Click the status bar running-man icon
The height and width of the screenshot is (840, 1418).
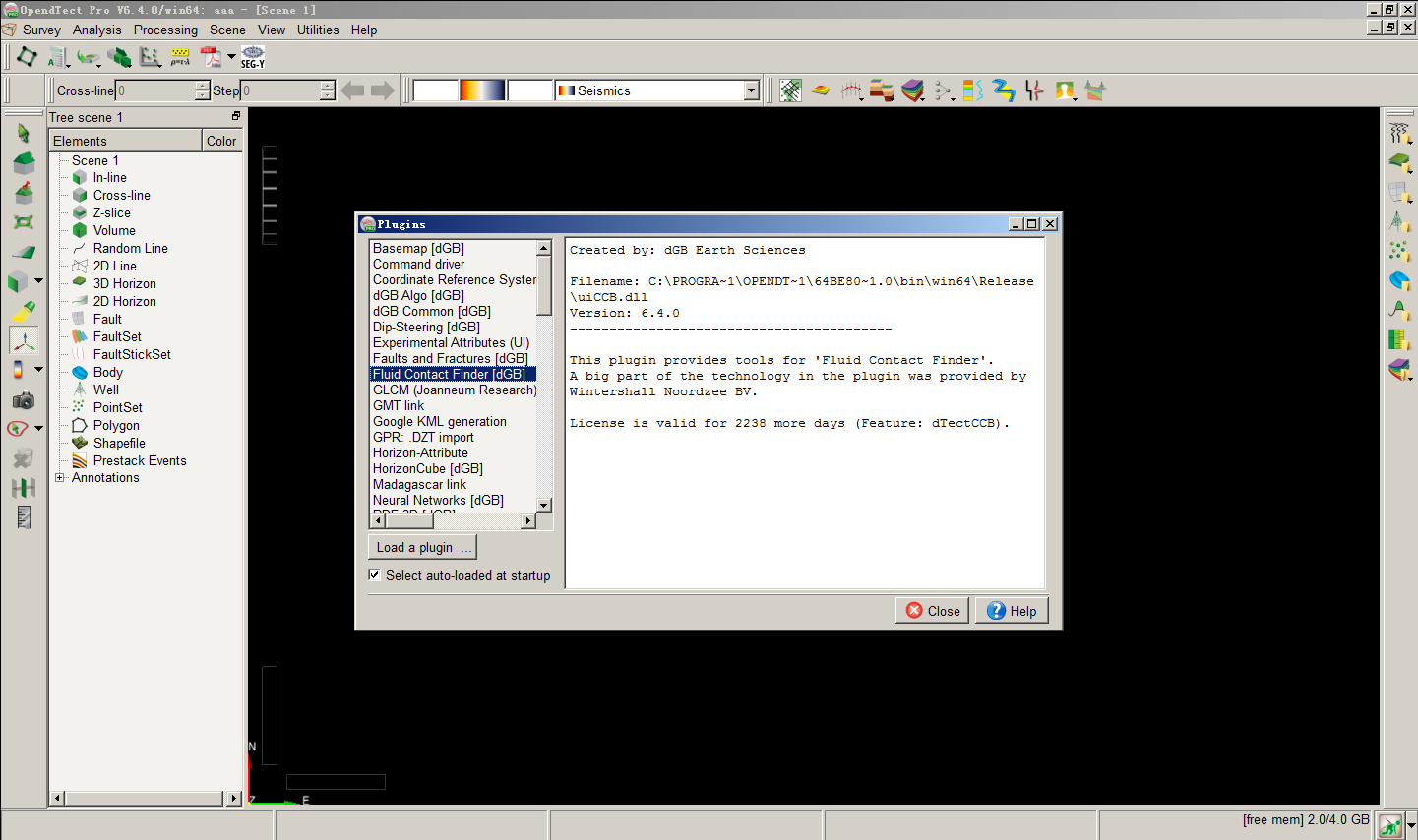tap(1390, 826)
